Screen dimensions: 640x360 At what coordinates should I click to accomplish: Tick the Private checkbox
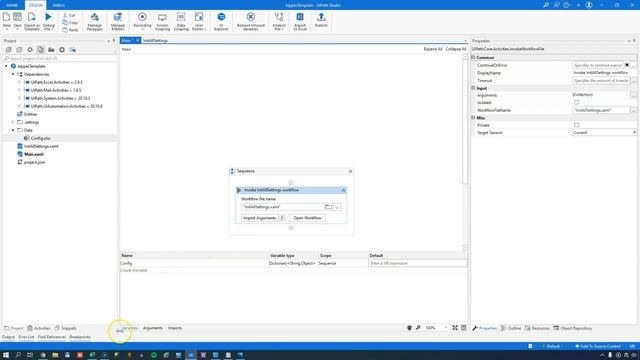[576, 125]
